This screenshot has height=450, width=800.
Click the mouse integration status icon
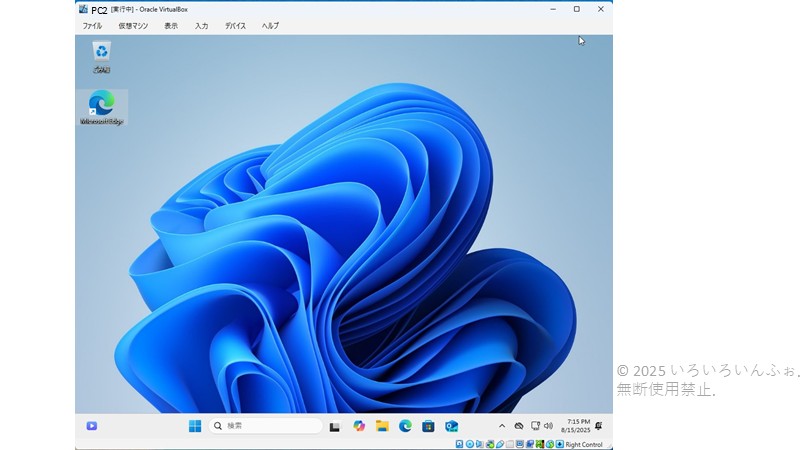(x=550, y=444)
